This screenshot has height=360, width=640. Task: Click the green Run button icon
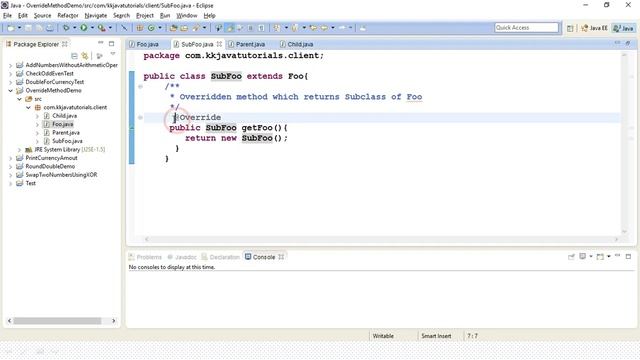(x=84, y=28)
